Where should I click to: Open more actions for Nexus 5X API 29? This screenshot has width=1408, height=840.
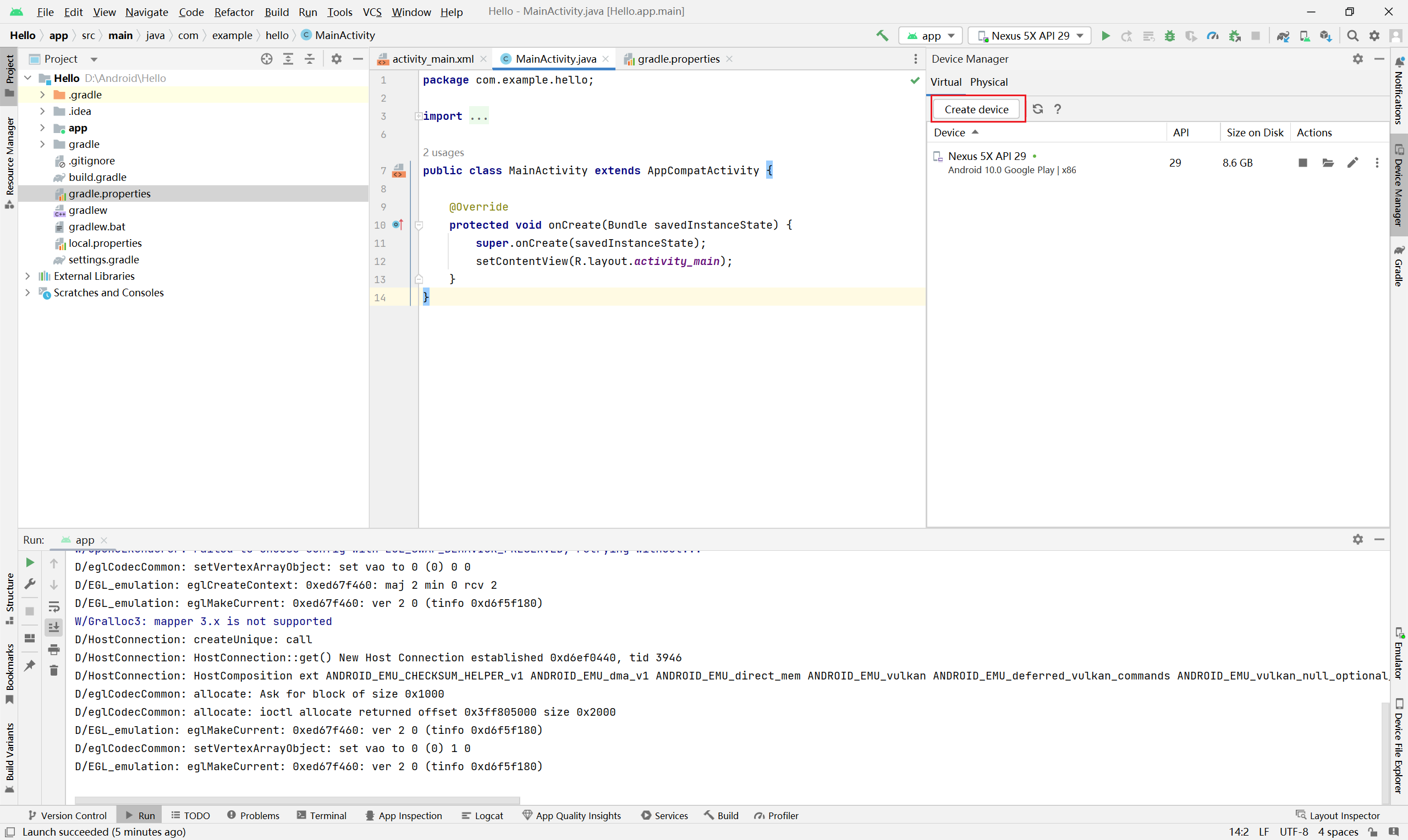(x=1377, y=163)
